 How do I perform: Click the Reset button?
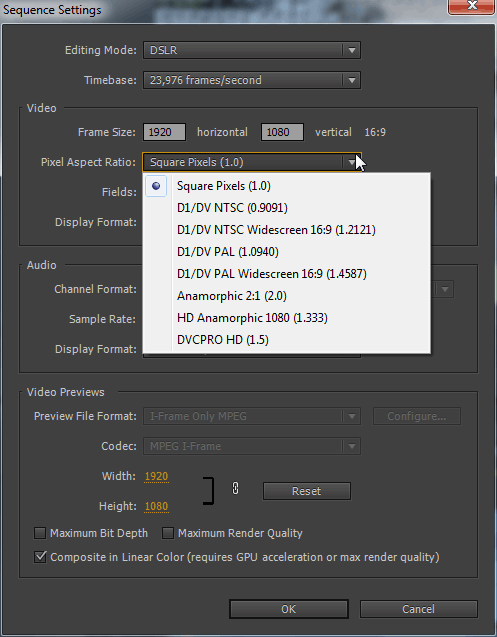tap(307, 491)
